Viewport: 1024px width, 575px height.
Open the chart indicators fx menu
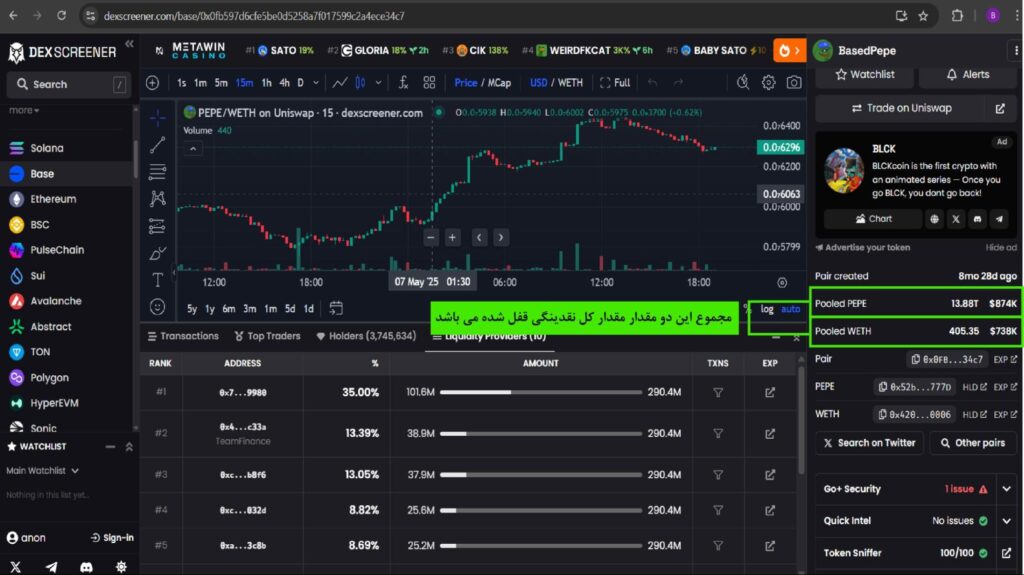coord(403,82)
